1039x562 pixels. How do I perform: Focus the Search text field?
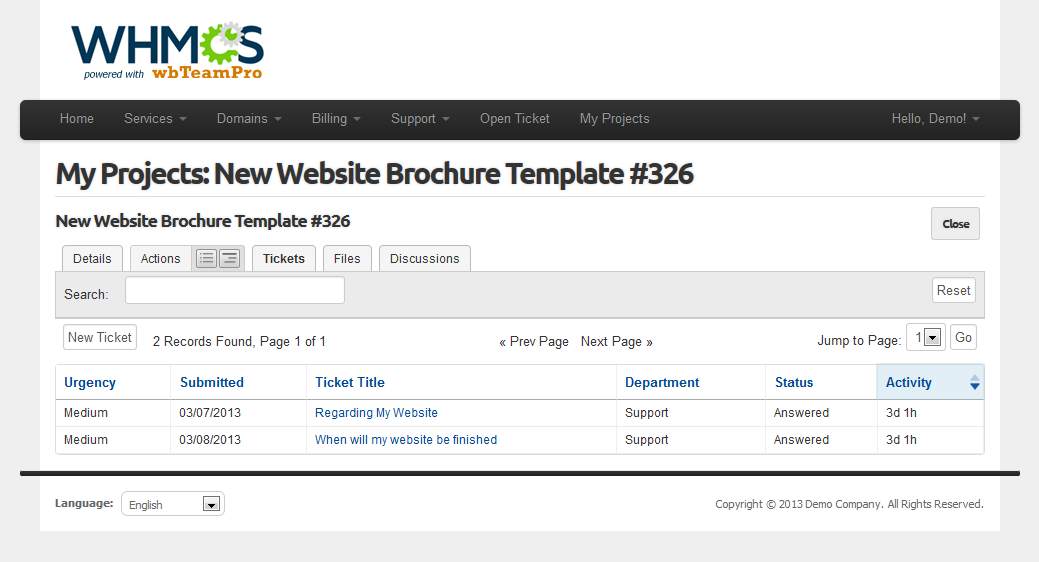235,291
